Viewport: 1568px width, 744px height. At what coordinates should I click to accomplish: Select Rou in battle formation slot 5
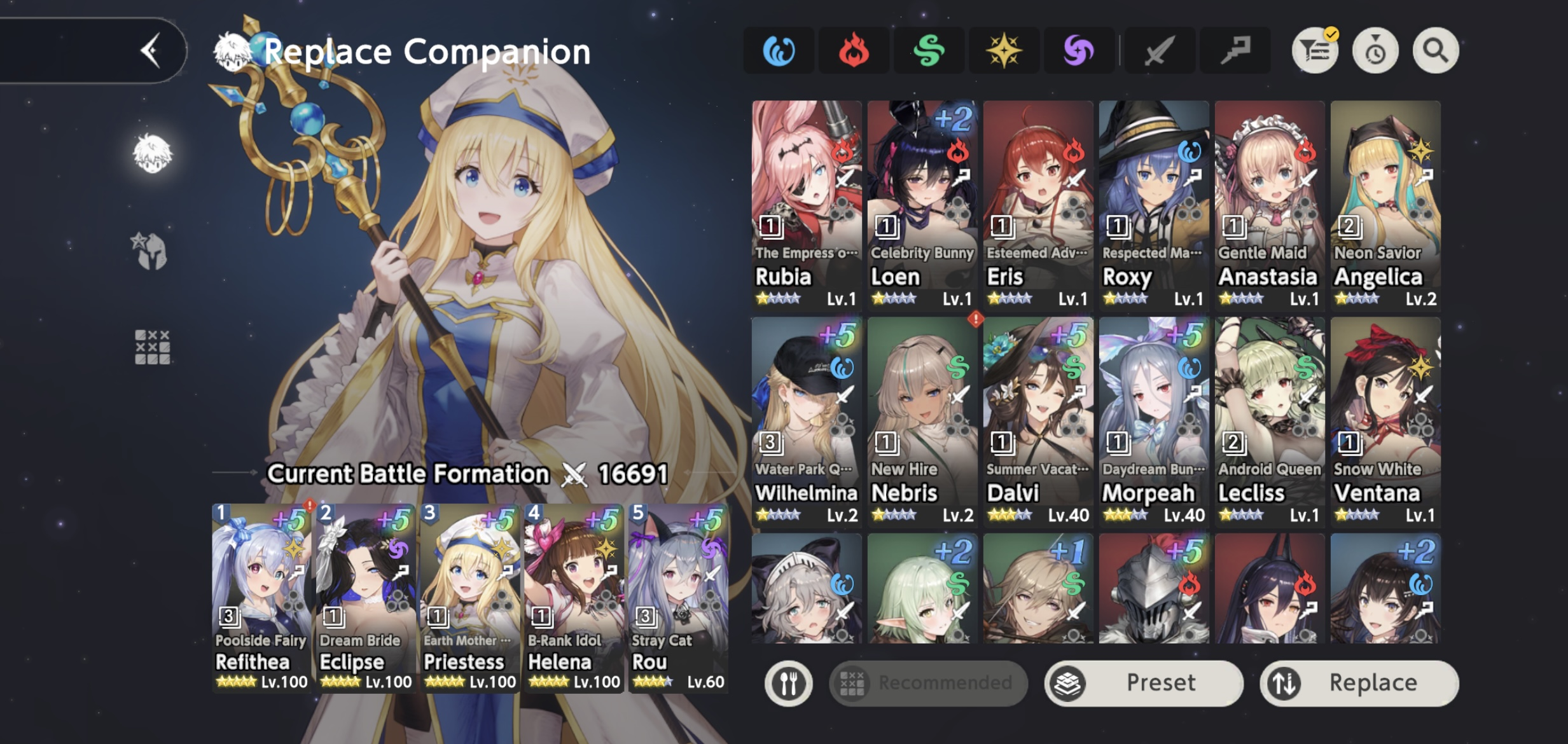678,598
